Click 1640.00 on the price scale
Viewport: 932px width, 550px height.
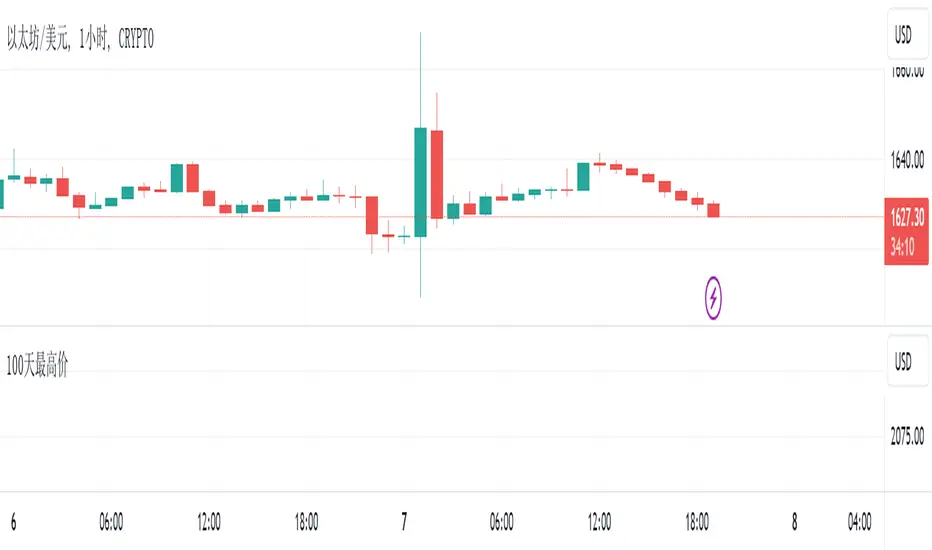click(906, 159)
